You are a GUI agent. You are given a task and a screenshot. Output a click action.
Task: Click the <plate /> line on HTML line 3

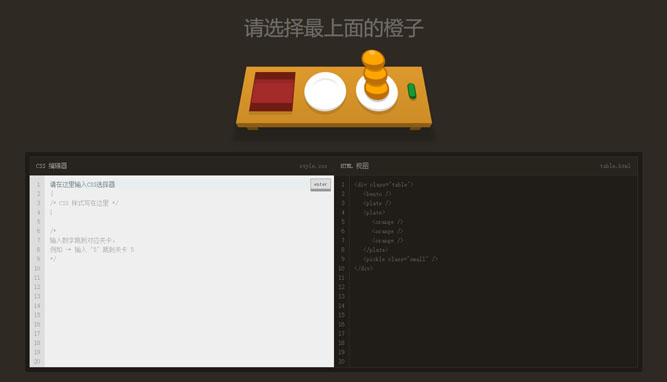(x=377, y=203)
